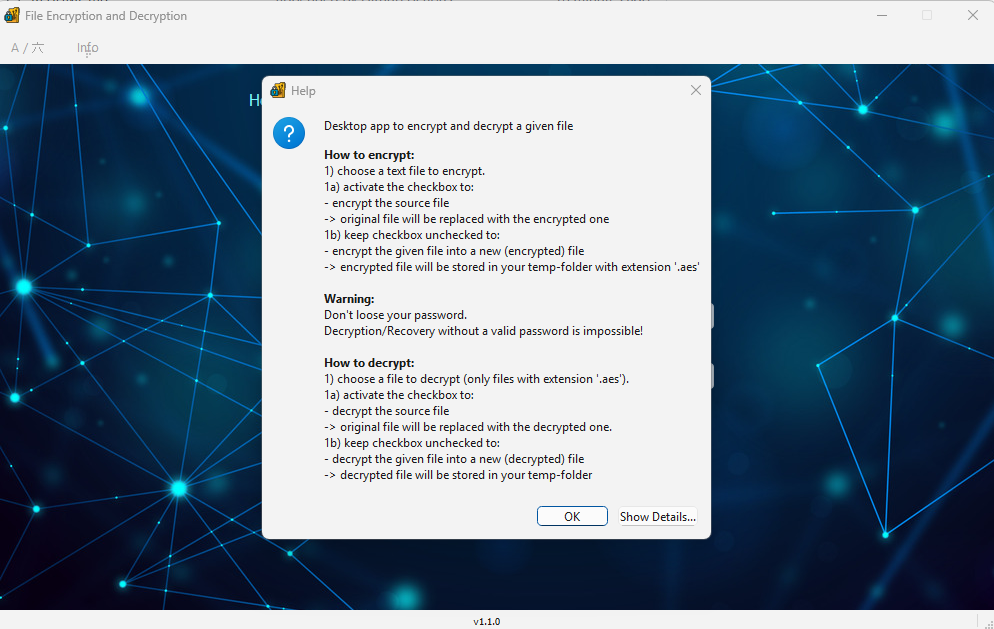The height and width of the screenshot is (629, 994).
Task: Open the Info menu
Action: pos(87,47)
